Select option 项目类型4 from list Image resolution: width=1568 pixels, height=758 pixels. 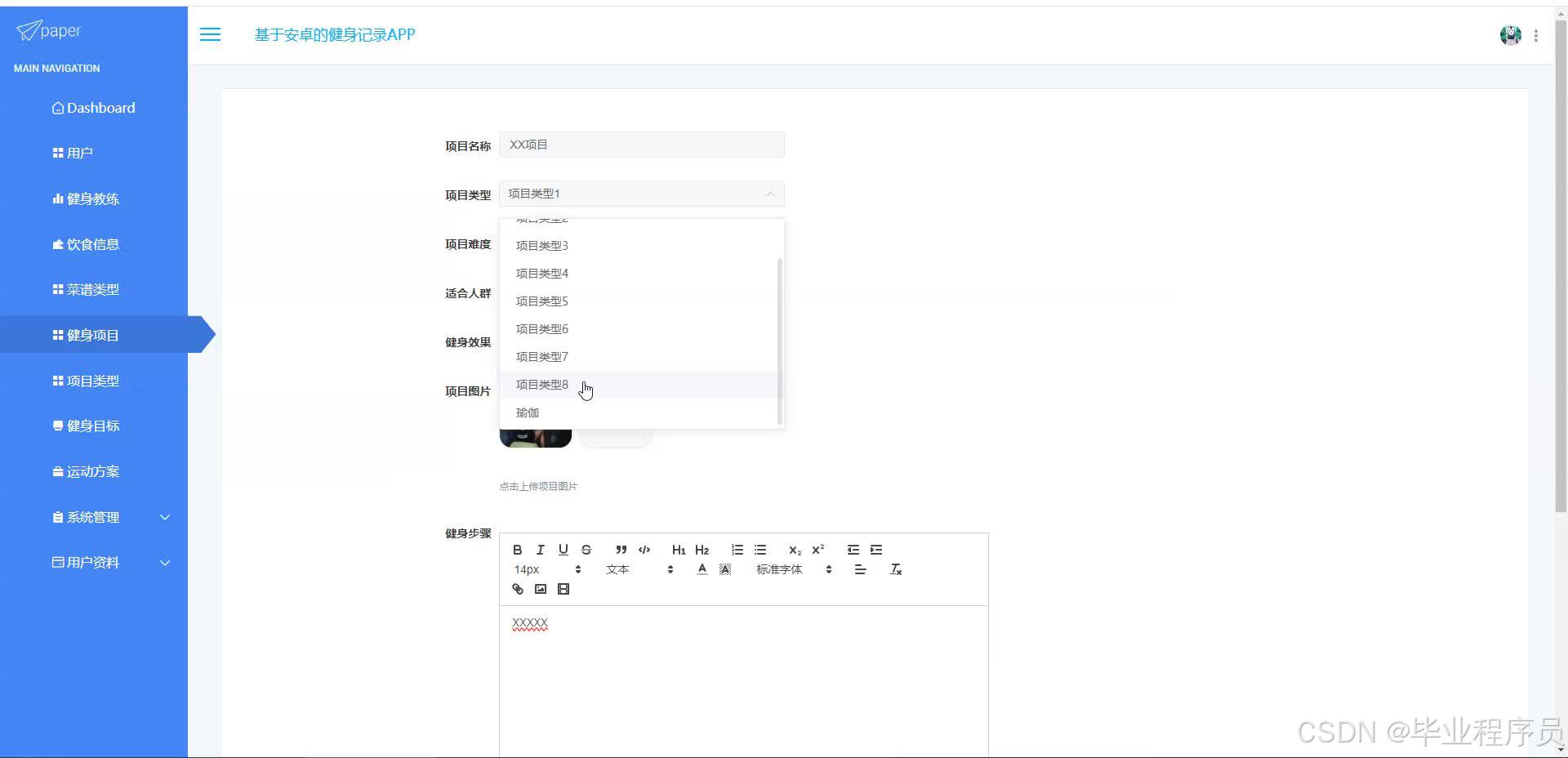(639, 274)
